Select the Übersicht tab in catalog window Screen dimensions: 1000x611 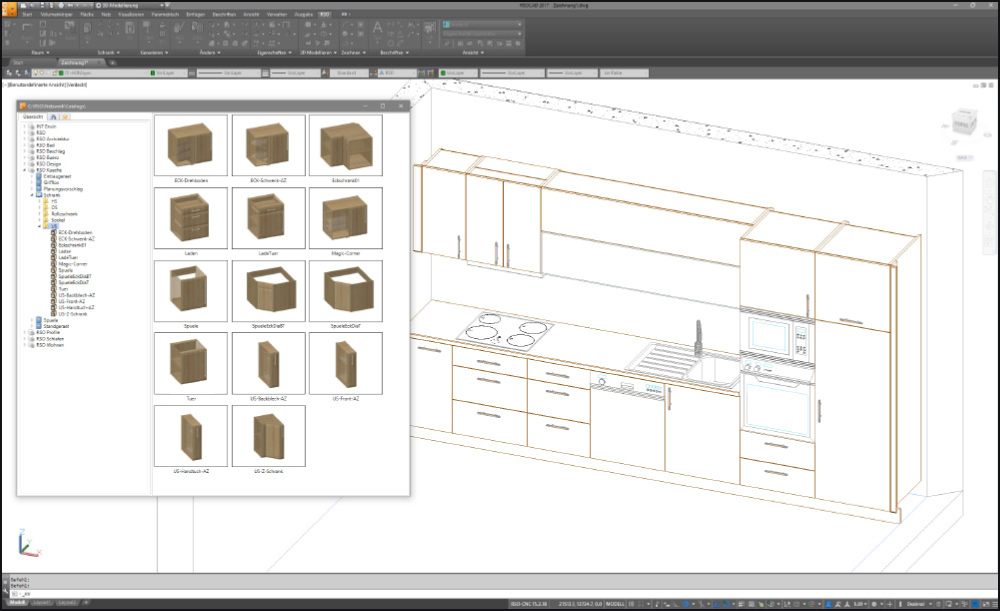point(33,117)
